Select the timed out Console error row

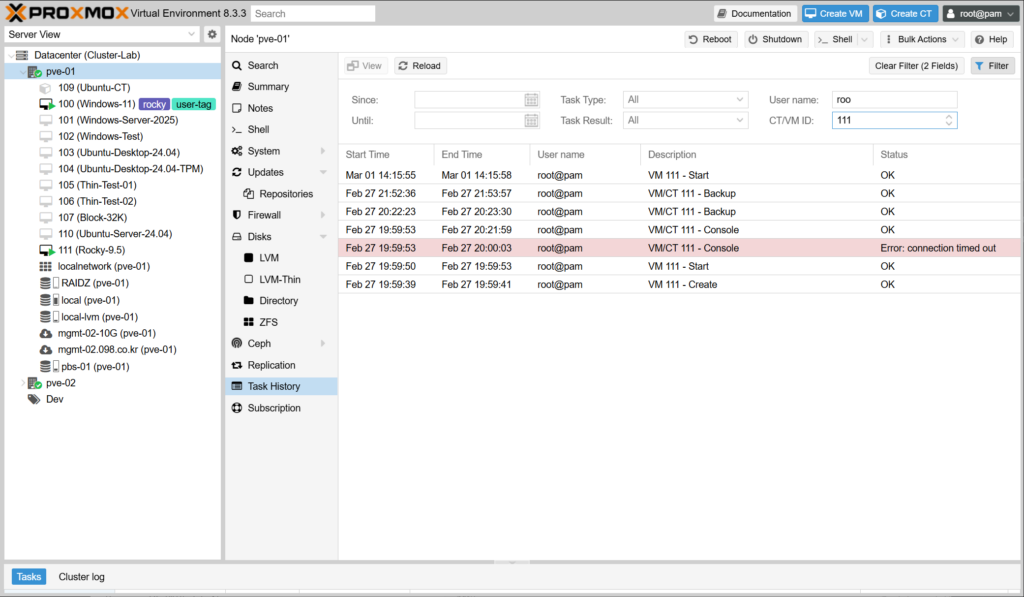click(x=680, y=248)
